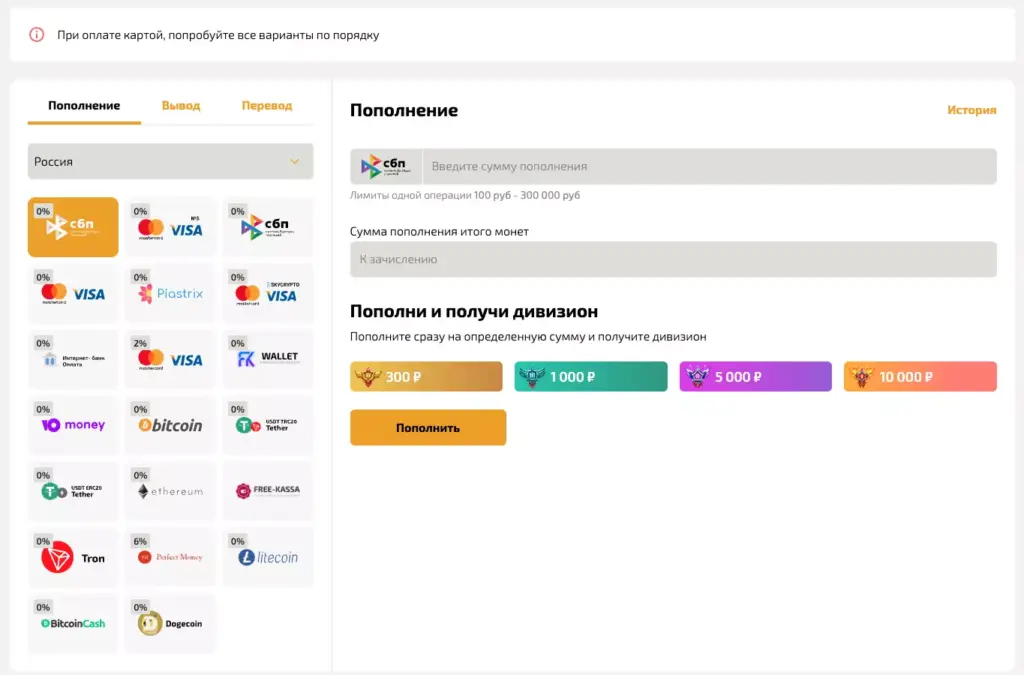Choose the BitcoinCash payment method
The image size is (1024, 675).
[72, 623]
